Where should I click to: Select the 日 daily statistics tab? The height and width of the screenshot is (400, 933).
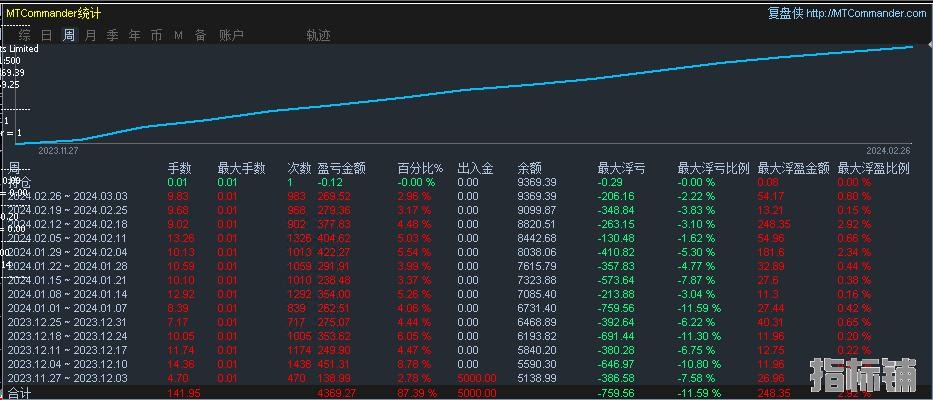(46, 35)
